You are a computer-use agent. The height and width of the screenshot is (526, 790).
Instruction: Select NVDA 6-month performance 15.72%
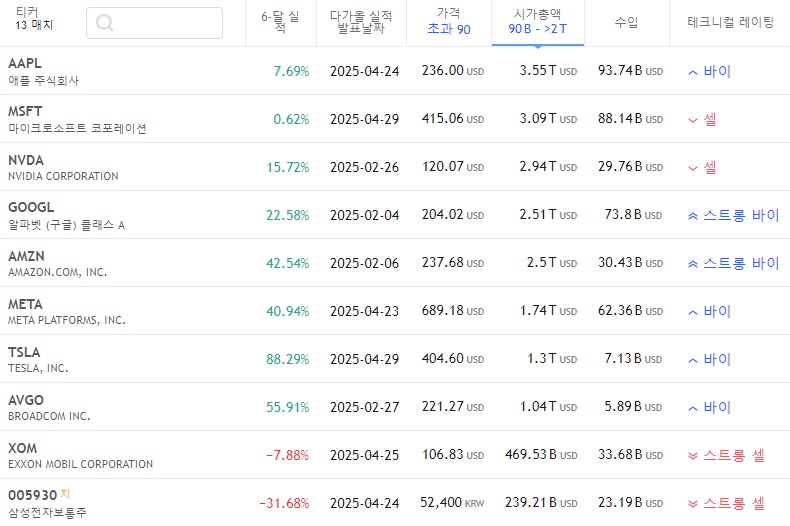pyautogui.click(x=288, y=167)
